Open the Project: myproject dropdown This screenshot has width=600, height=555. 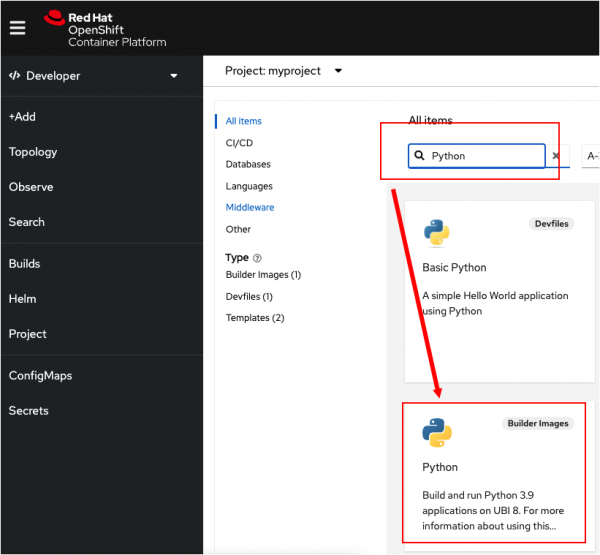[x=283, y=71]
